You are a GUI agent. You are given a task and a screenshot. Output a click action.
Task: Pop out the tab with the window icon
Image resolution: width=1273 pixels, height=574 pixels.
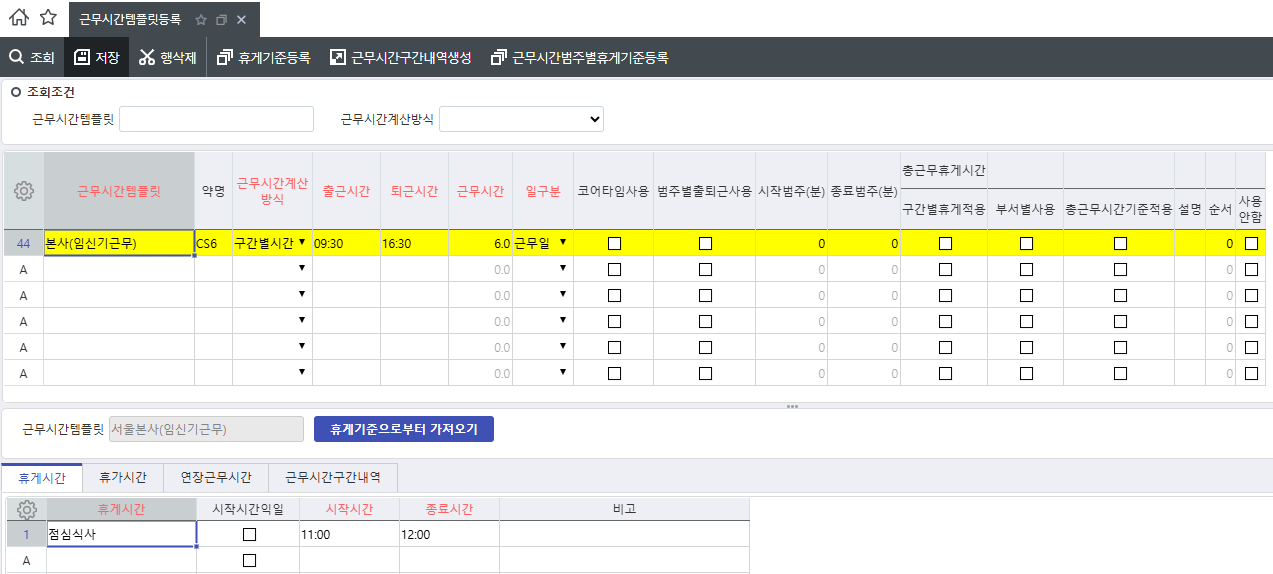click(221, 20)
